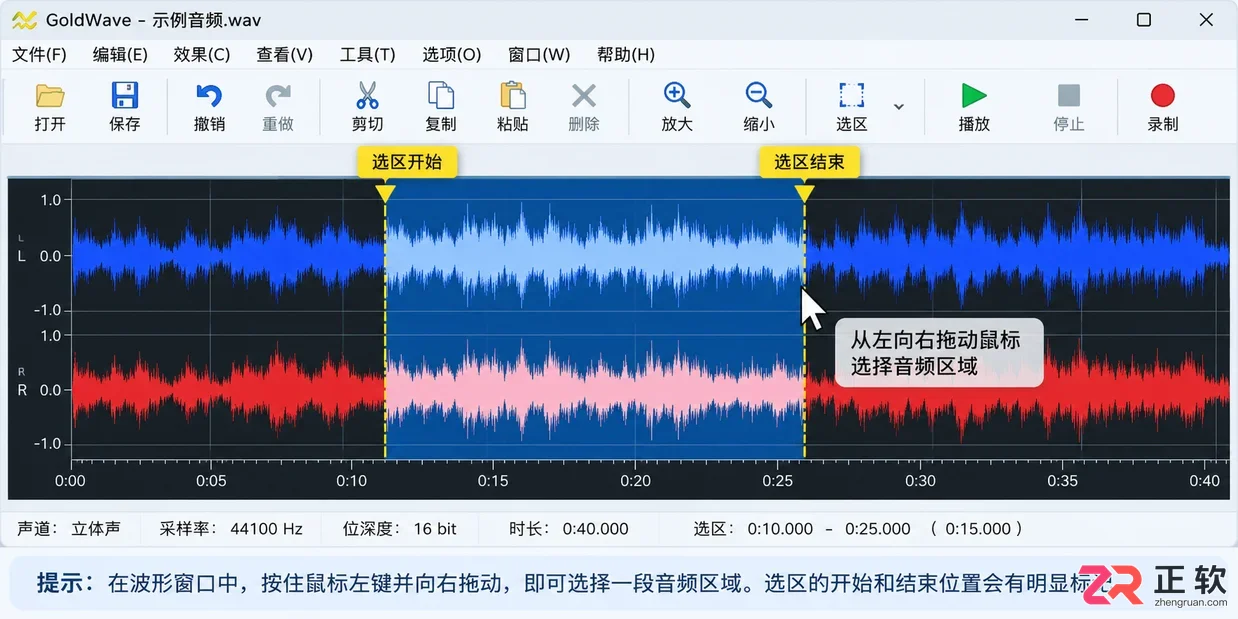
Task: Open the 窗口(W) menu
Action: pos(540,55)
